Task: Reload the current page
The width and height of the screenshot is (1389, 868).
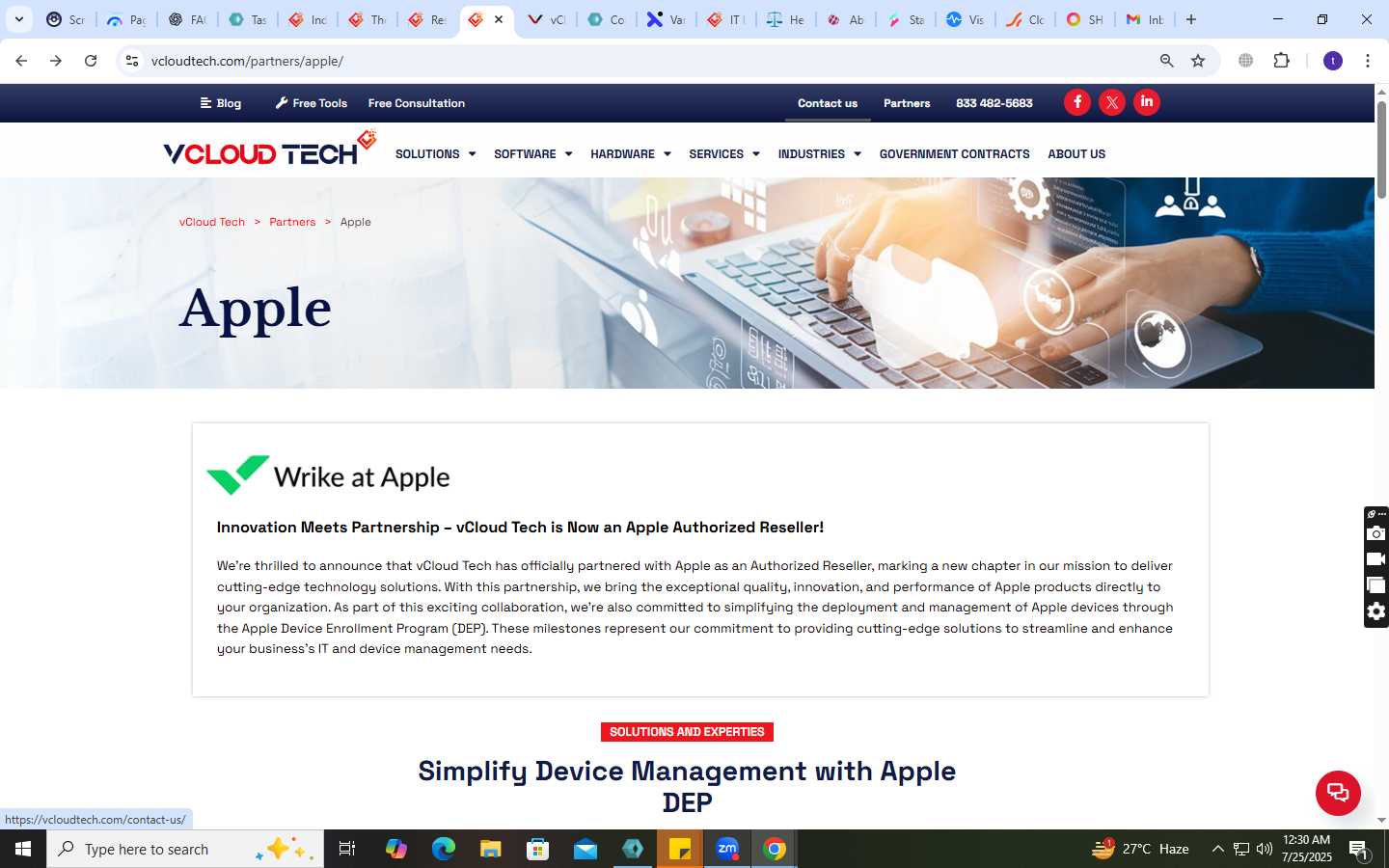Action: click(x=91, y=61)
